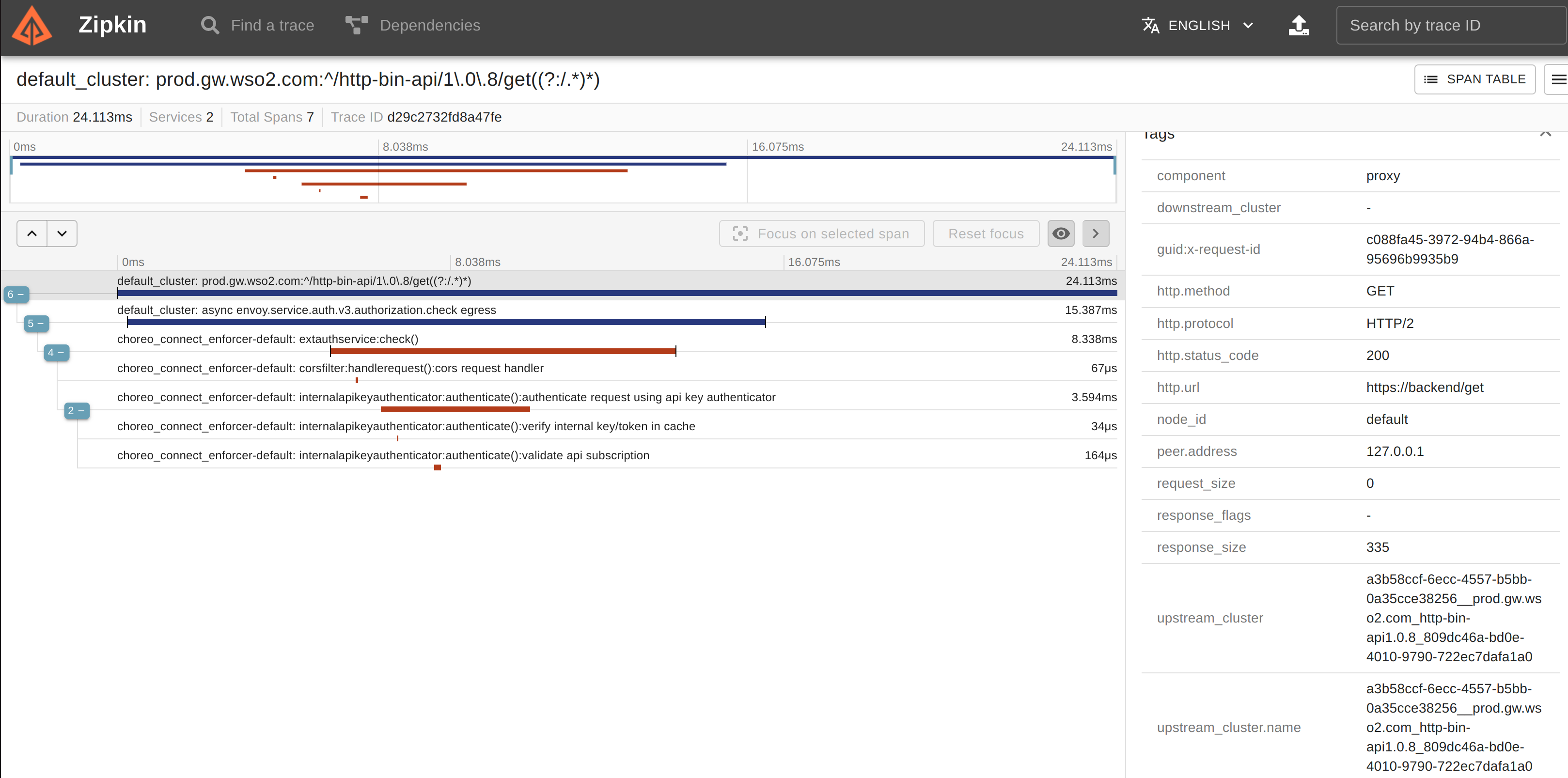Click the Zipkin logo icon

[32, 25]
